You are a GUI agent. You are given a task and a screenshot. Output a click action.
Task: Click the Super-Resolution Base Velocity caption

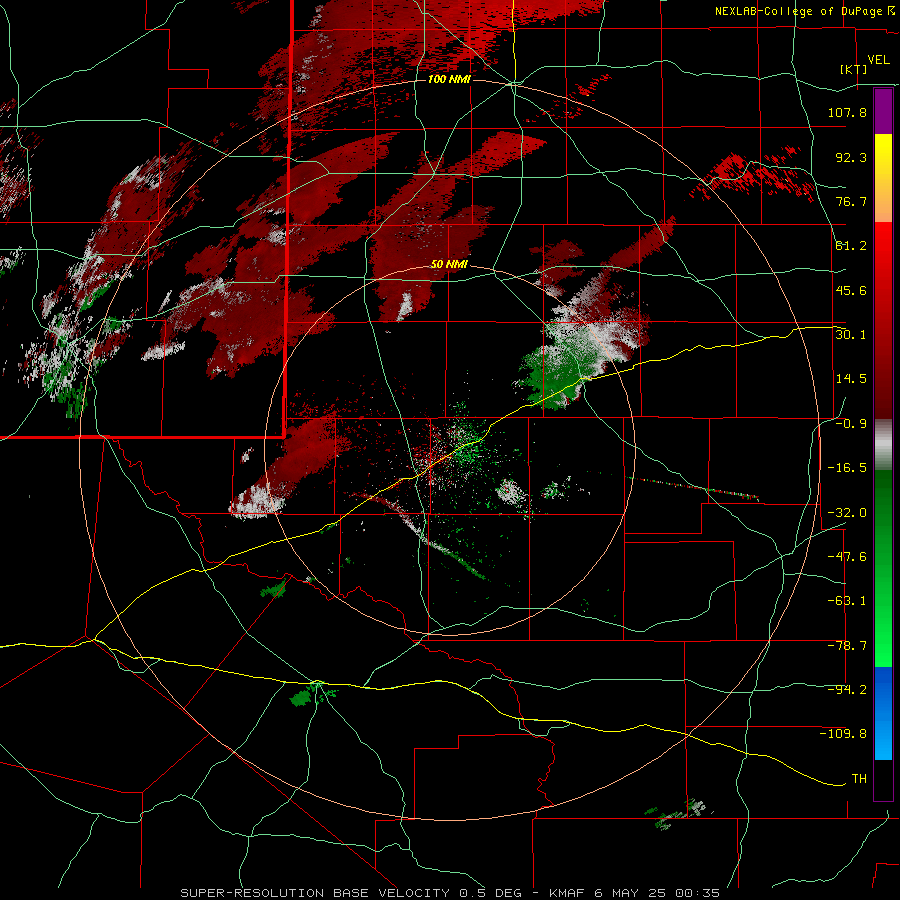pos(450,893)
